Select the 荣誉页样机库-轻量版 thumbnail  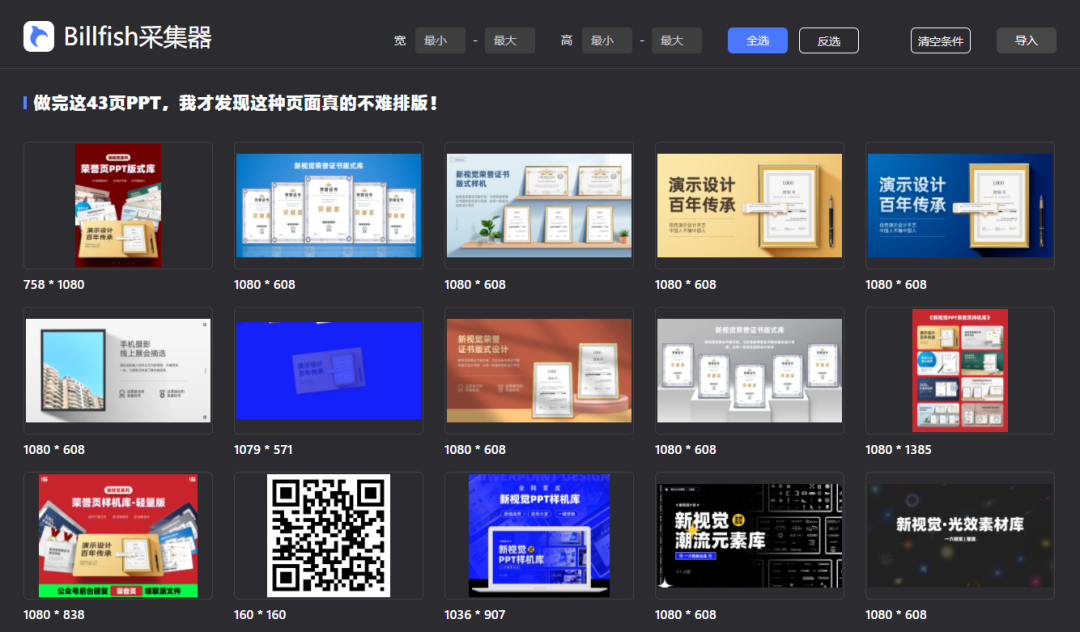coord(118,536)
